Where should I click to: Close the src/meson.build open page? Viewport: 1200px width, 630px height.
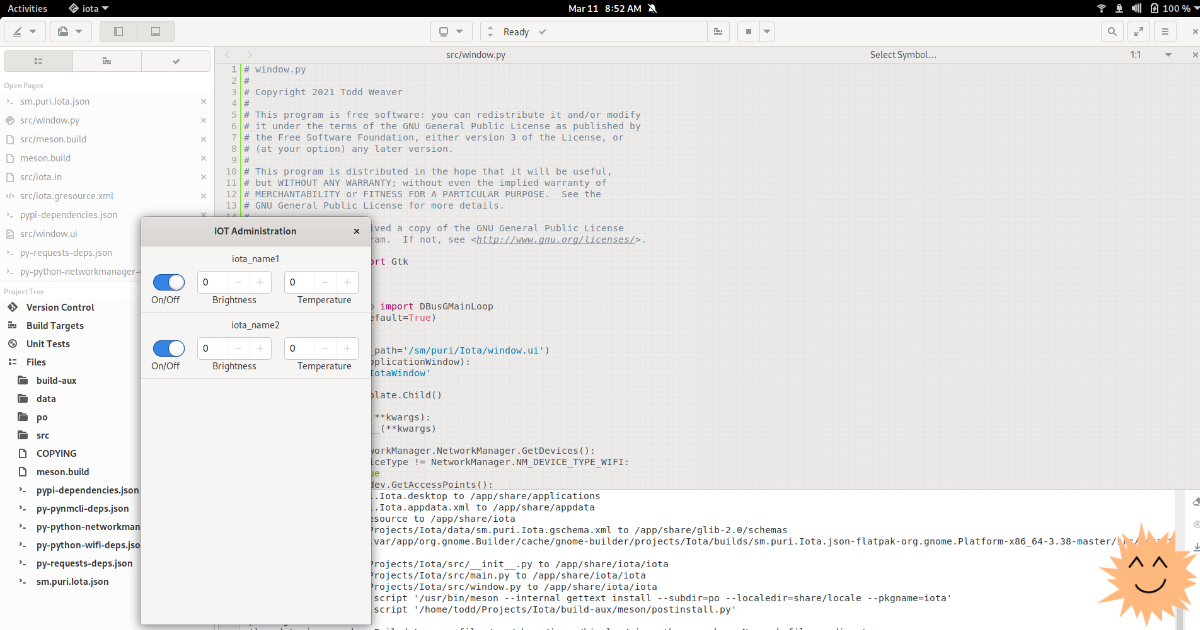pyautogui.click(x=203, y=139)
